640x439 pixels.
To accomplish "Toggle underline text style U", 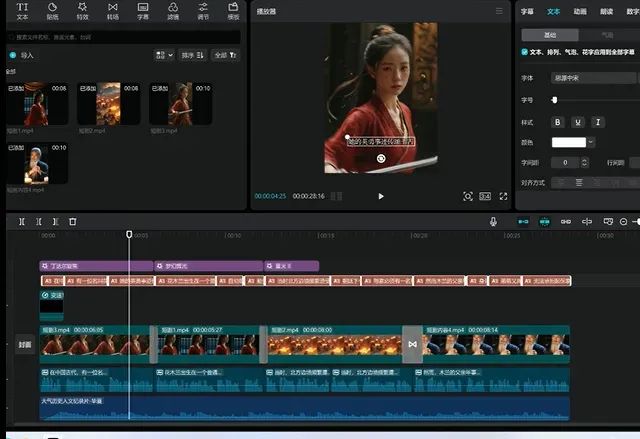I will [578, 122].
